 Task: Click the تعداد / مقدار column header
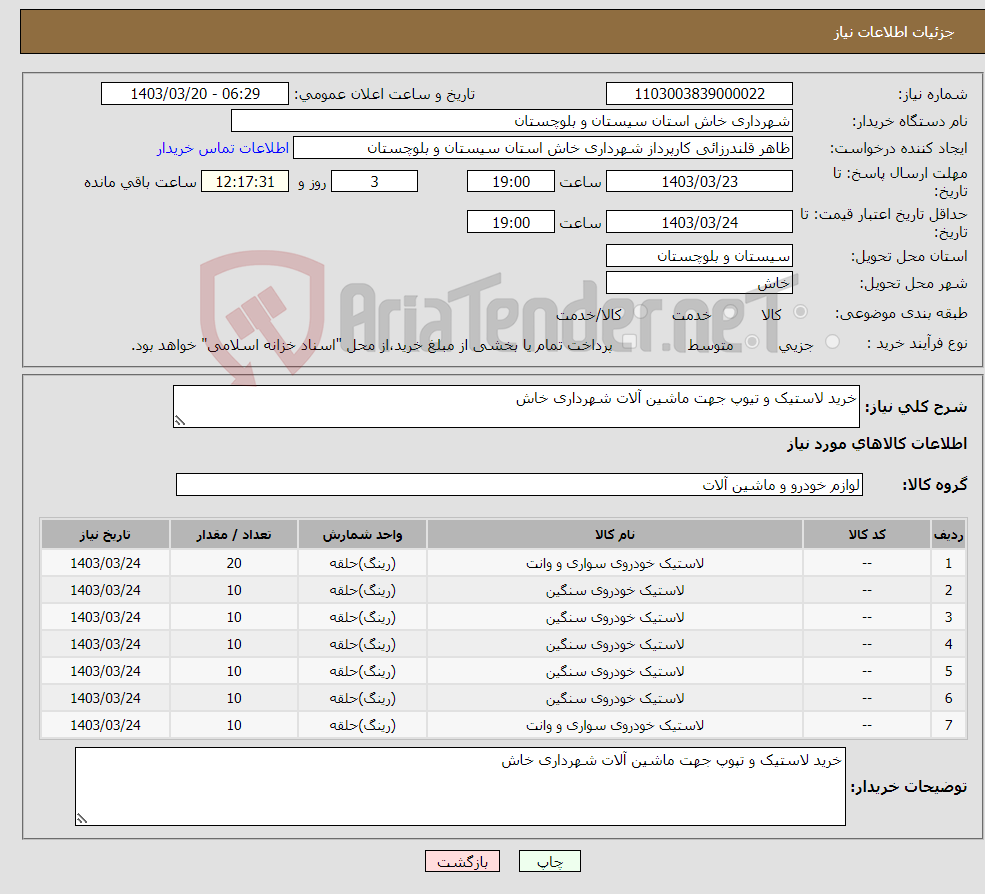(x=234, y=534)
